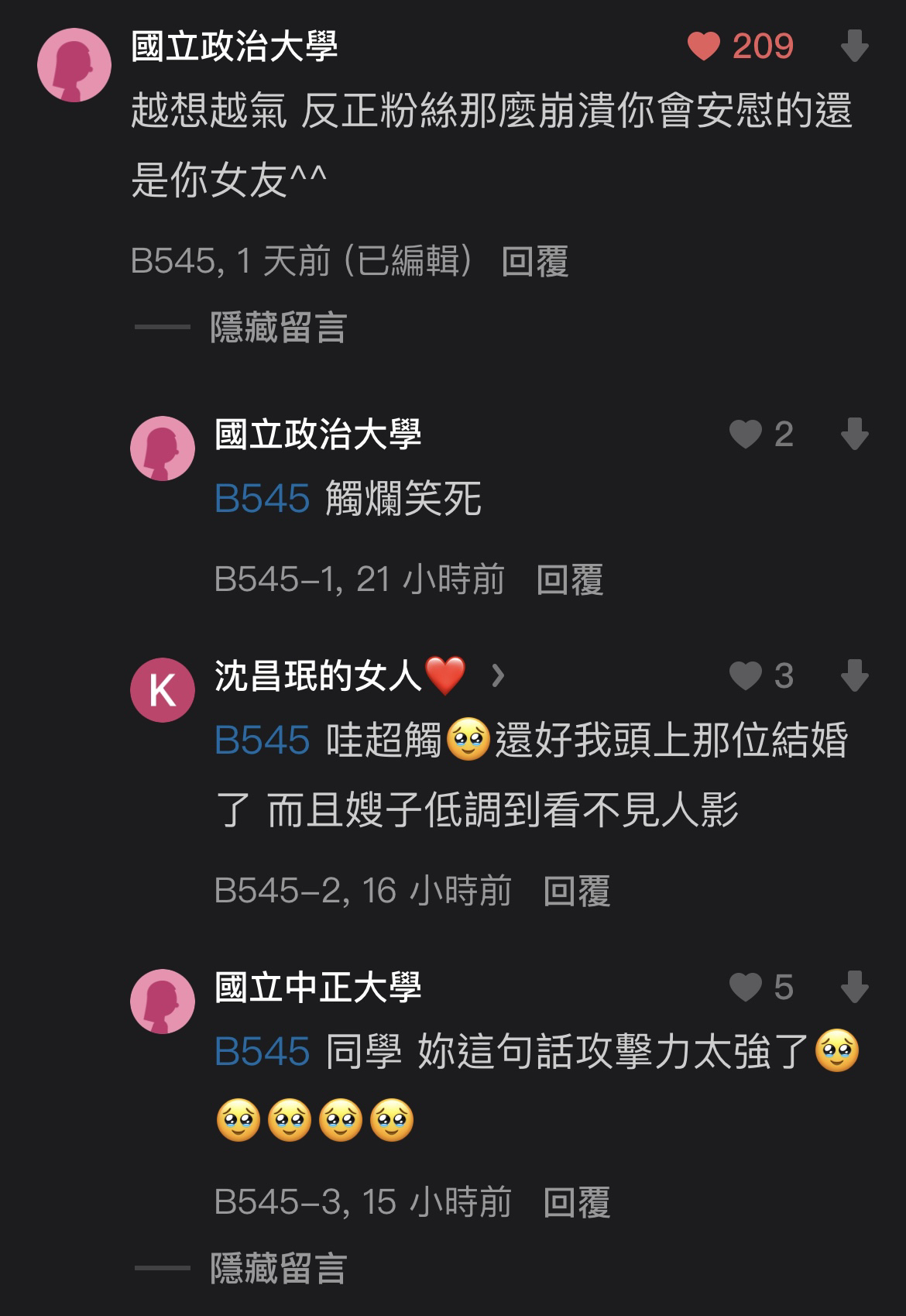Open the K avatar of 沈昌珉的女人
Image resolution: width=906 pixels, height=1316 pixels.
[x=163, y=690]
